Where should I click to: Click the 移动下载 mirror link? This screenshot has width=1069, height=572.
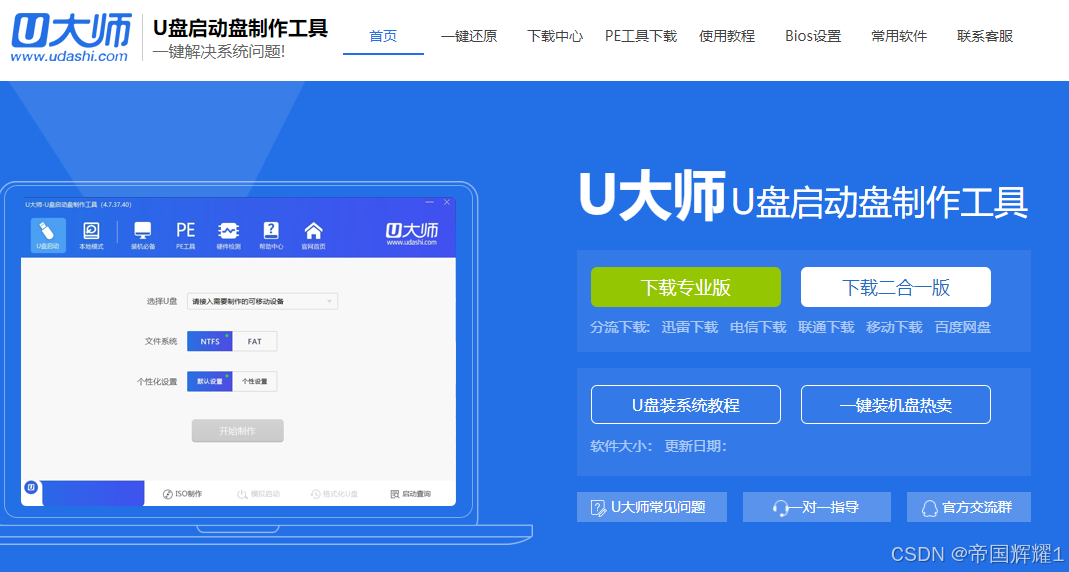[x=894, y=327]
